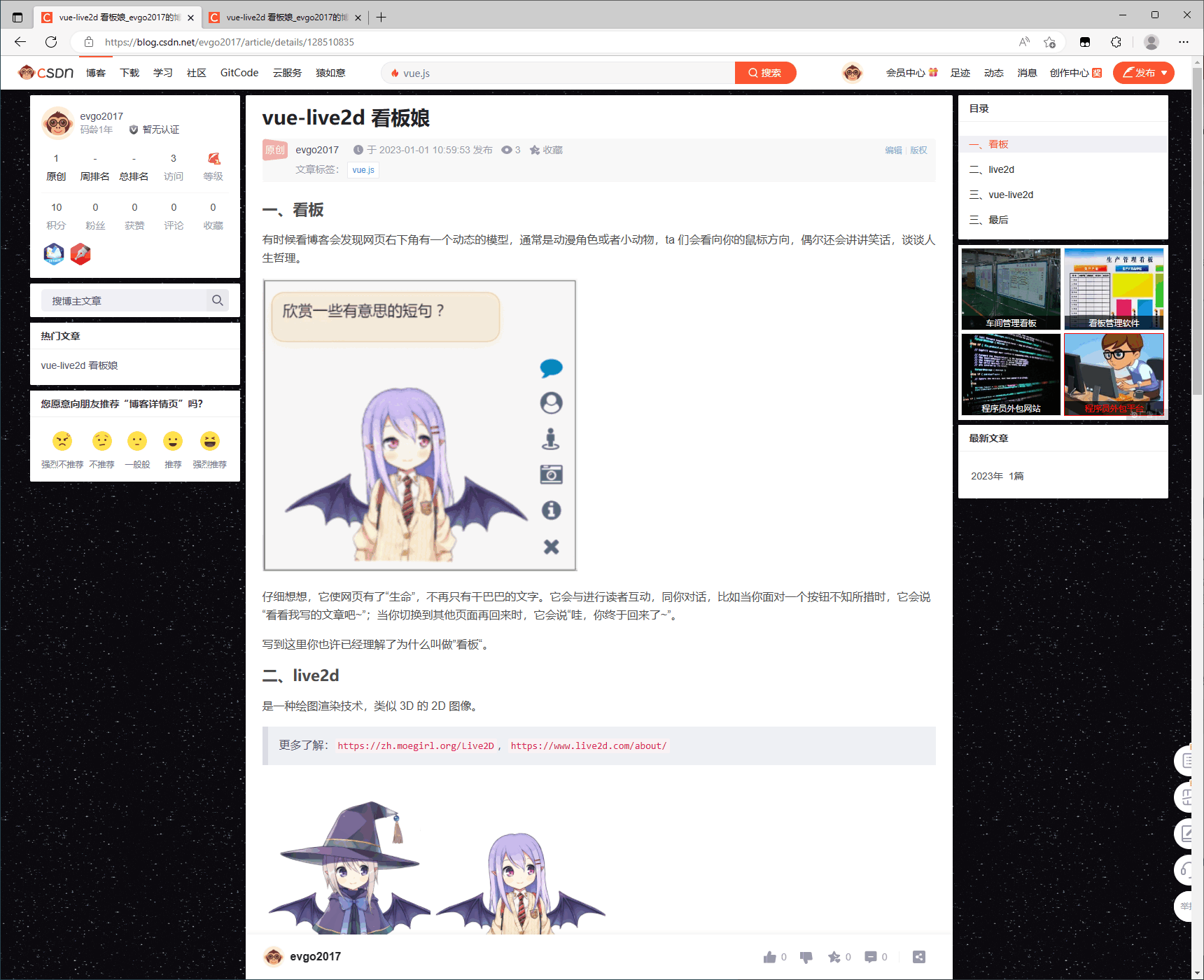Click the Live2D camera screenshot icon
Image resolution: width=1204 pixels, height=980 pixels.
coord(551,475)
